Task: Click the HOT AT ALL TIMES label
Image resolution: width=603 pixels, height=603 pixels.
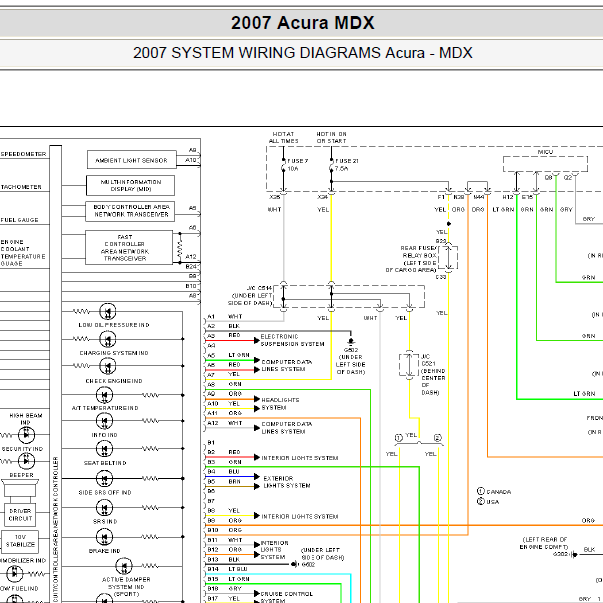Action: (x=283, y=137)
